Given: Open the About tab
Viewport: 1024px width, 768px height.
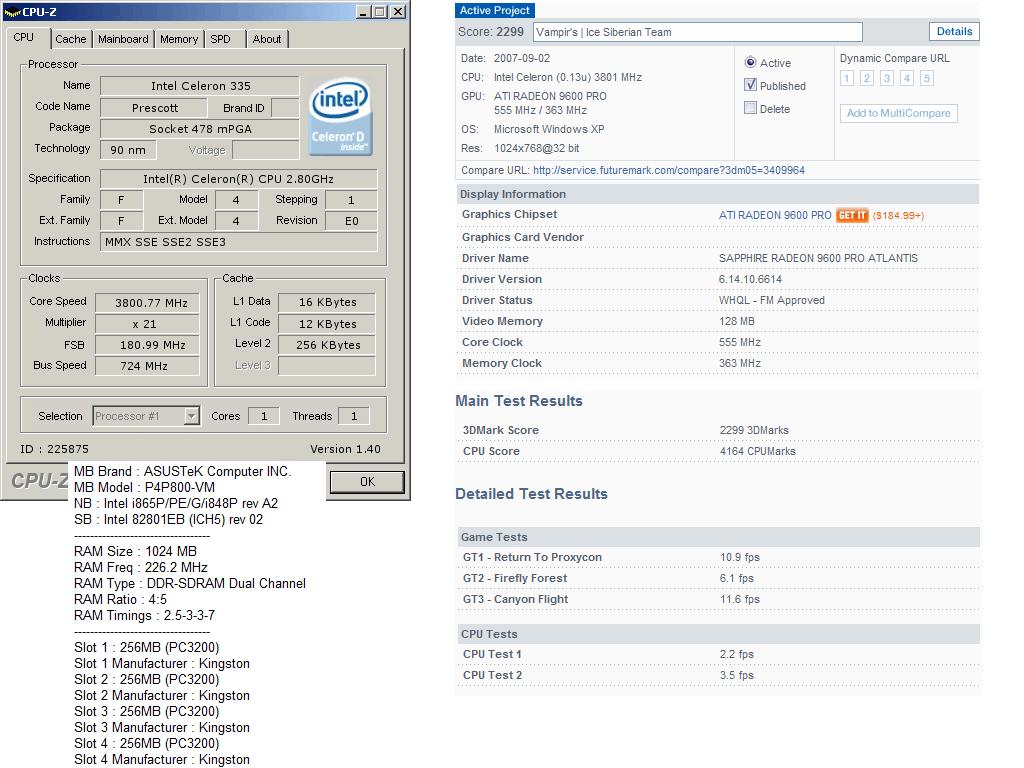Looking at the screenshot, I should pos(266,39).
